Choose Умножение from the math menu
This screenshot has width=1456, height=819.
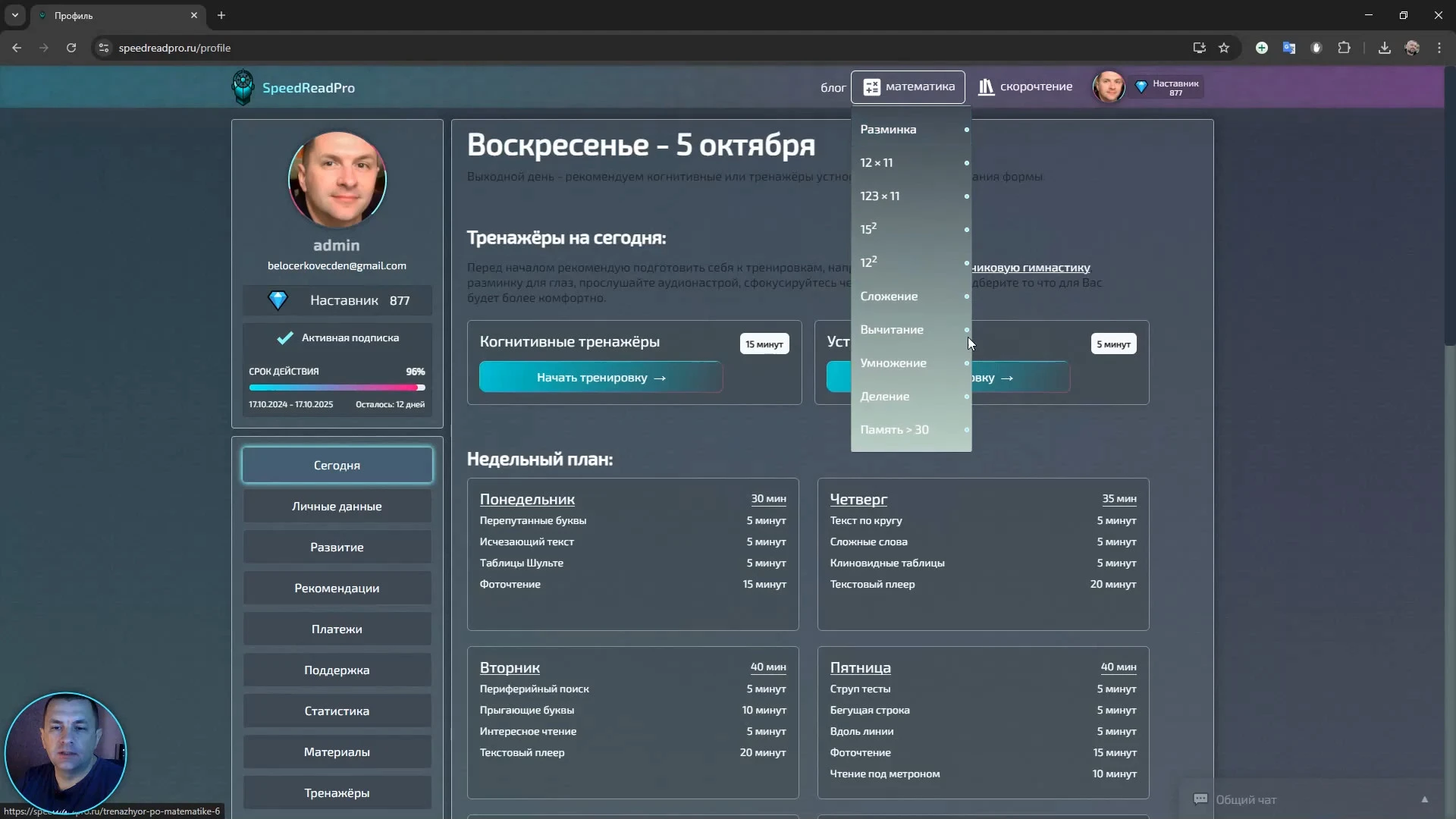coord(911,363)
